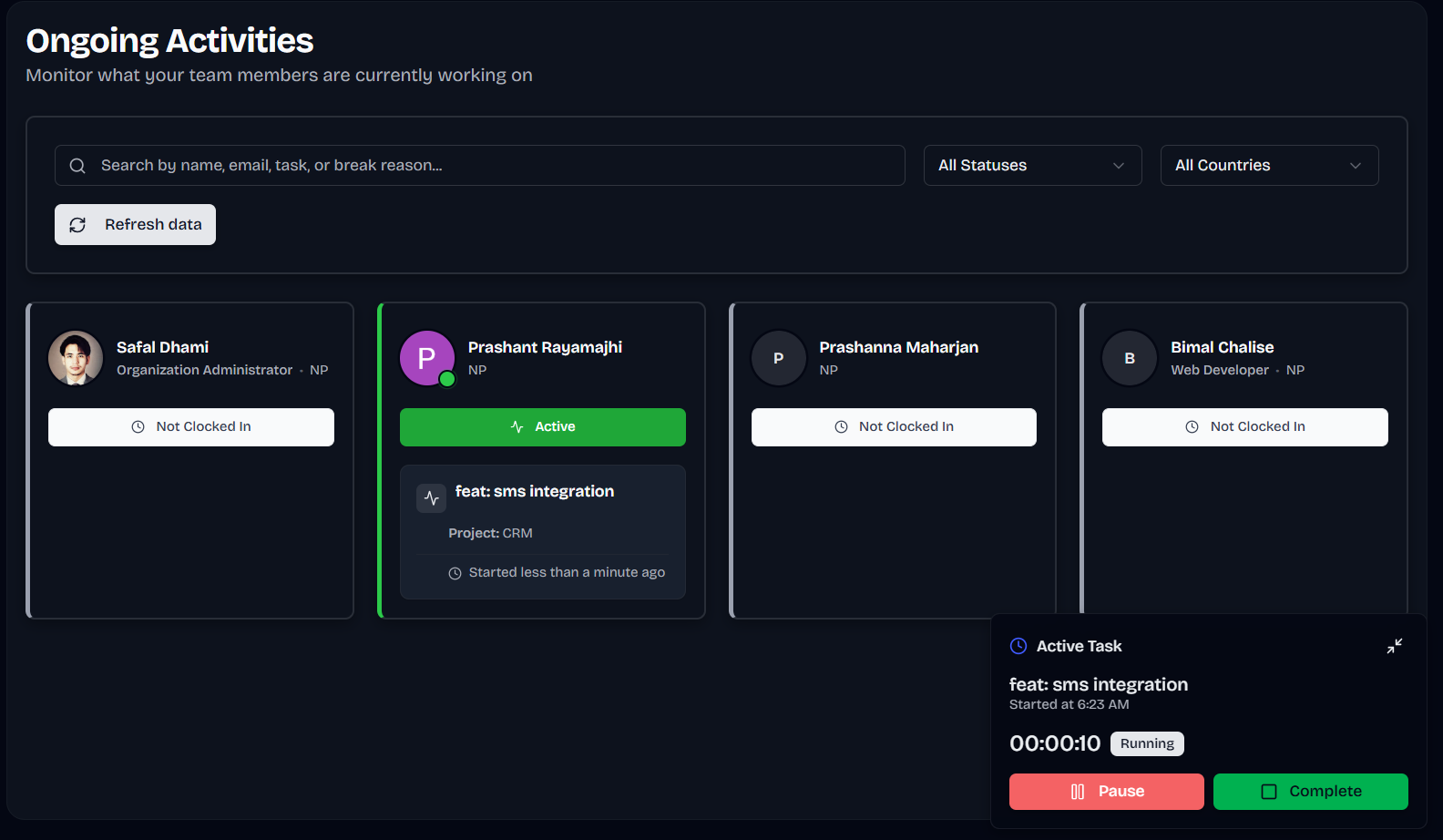Click the Active Task clock icon
The image size is (1443, 840).
[1018, 646]
